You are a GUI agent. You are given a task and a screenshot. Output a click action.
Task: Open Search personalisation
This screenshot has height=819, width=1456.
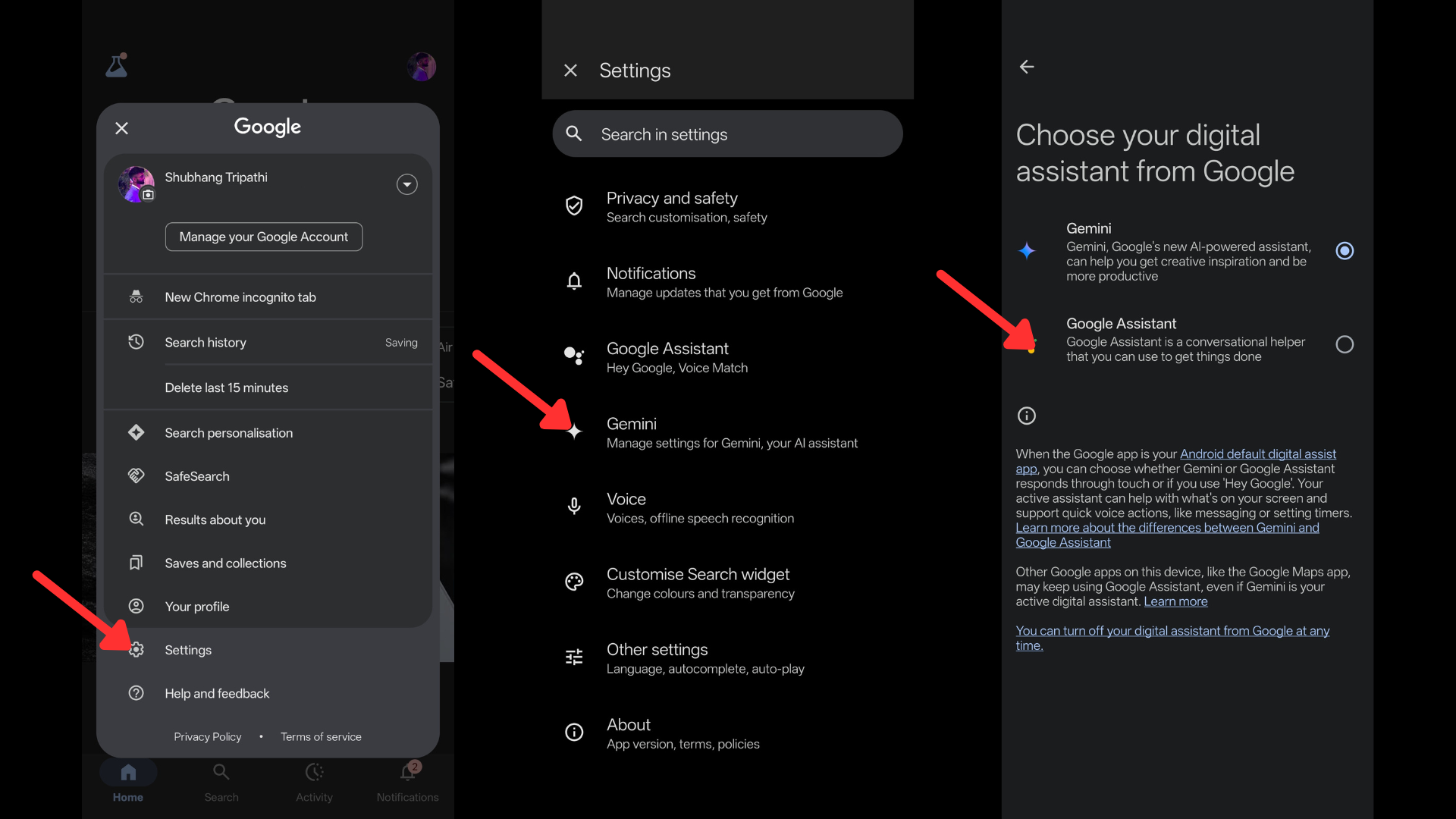268,433
